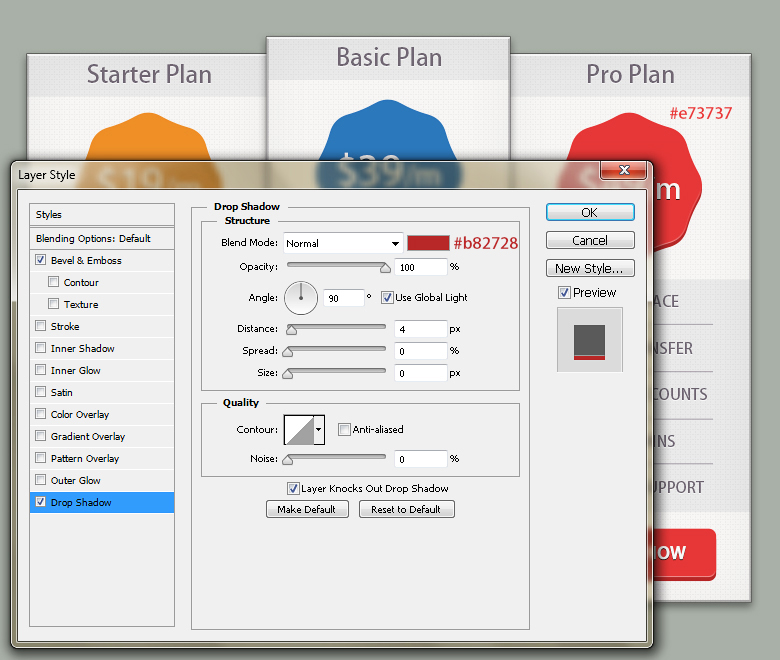Screen dimensions: 780x660
Task: Toggle Use Global Light checkbox
Action: point(387,297)
